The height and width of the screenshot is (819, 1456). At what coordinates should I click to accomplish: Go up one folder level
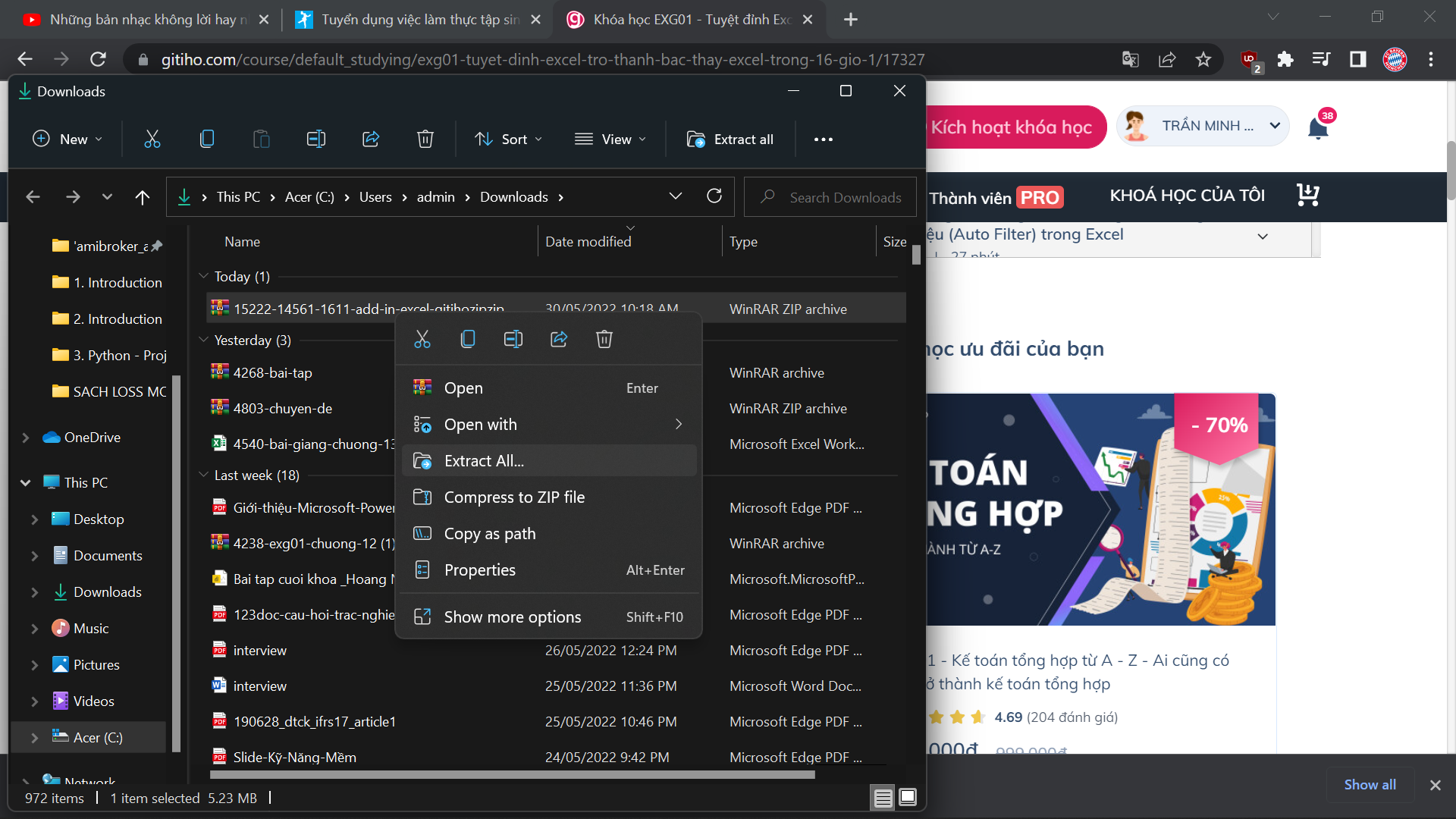142,197
